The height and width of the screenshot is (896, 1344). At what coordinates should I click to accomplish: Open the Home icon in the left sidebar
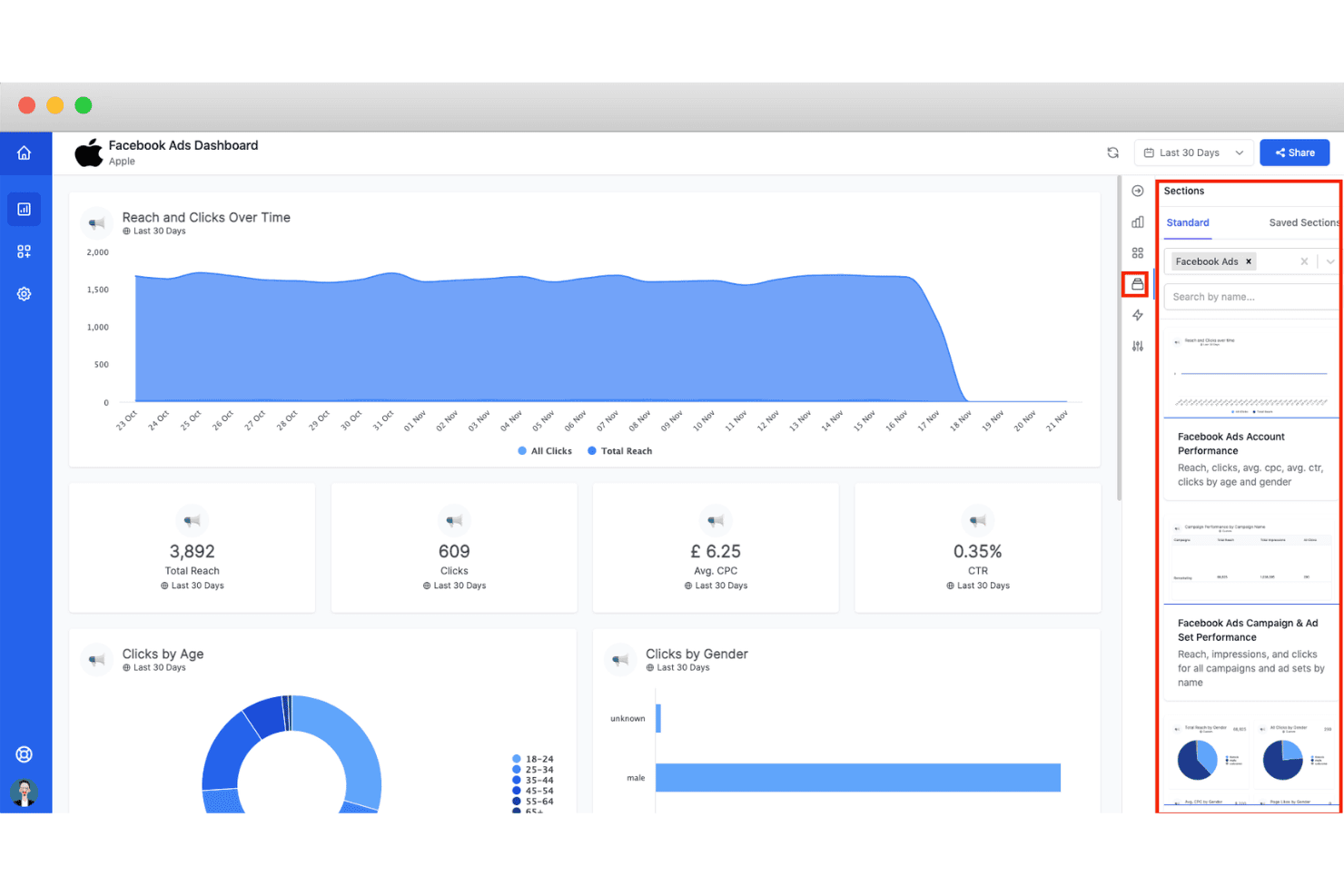click(25, 153)
